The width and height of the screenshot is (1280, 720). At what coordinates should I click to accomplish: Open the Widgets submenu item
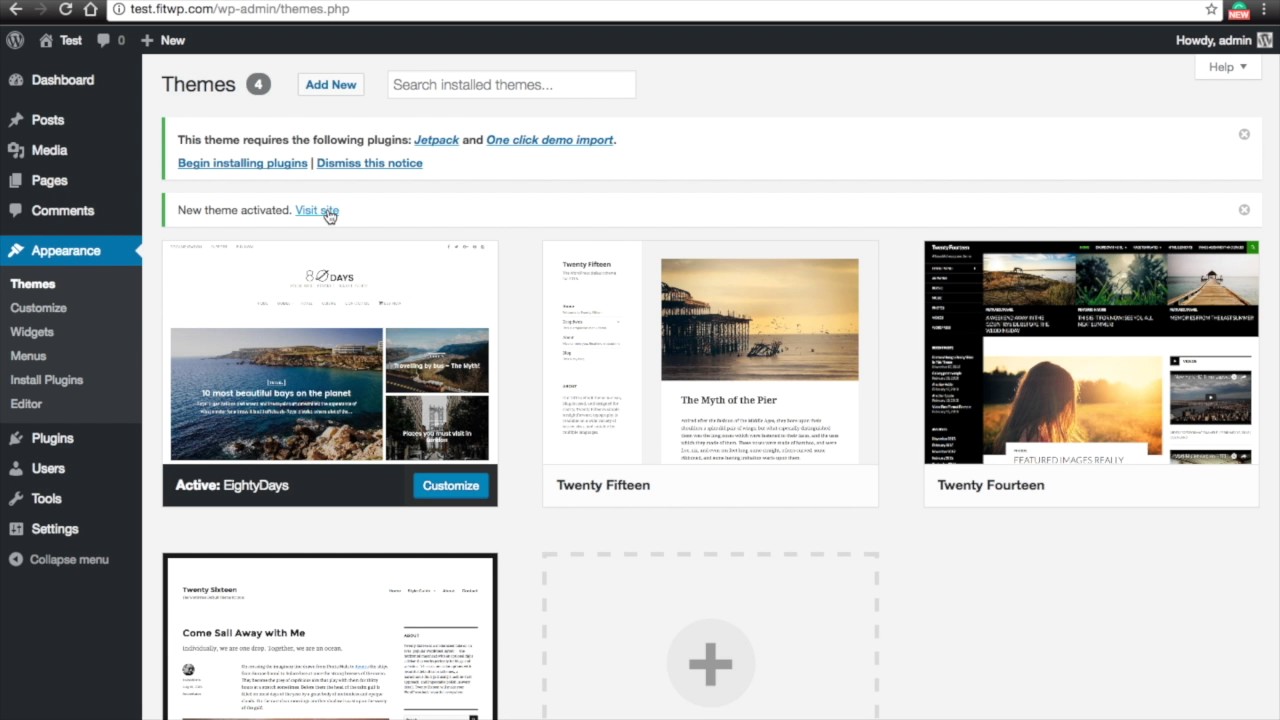coord(32,332)
